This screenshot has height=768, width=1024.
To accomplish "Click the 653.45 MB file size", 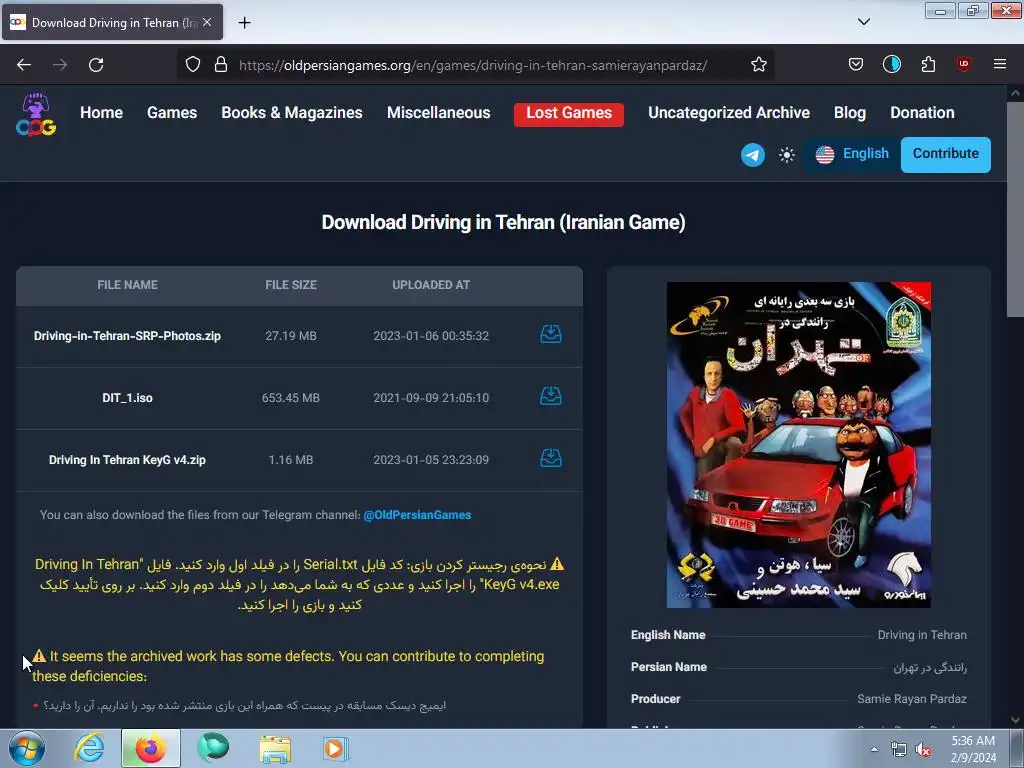I will 291,398.
